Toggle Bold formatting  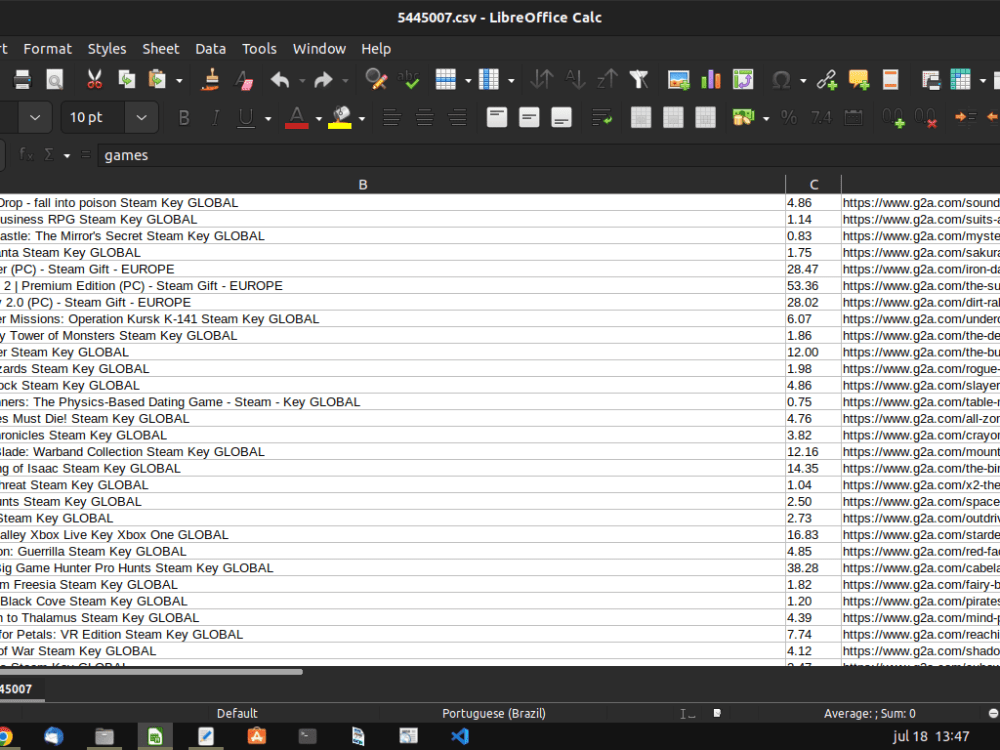[x=184, y=117]
